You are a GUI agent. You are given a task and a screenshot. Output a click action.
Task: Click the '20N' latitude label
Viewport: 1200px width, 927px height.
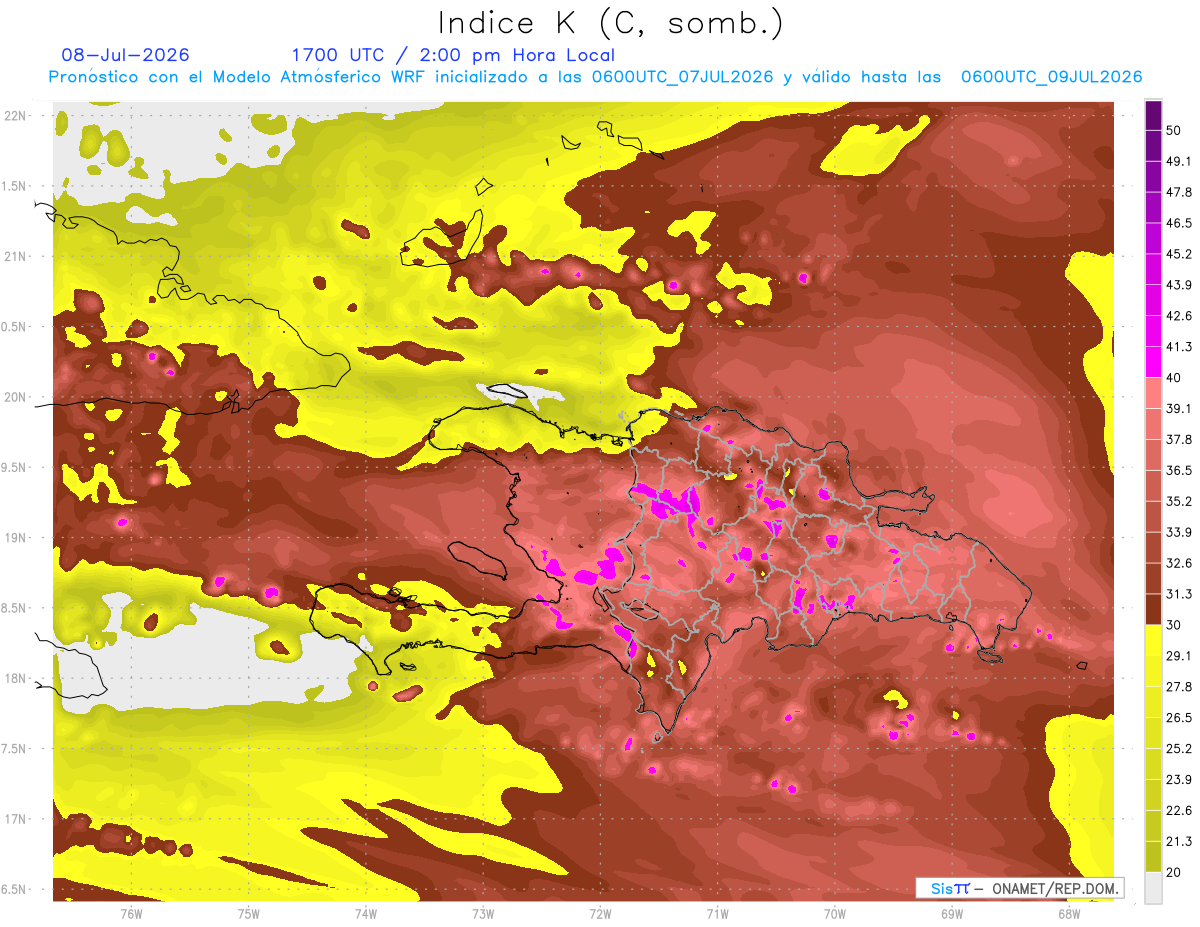pyautogui.click(x=16, y=397)
